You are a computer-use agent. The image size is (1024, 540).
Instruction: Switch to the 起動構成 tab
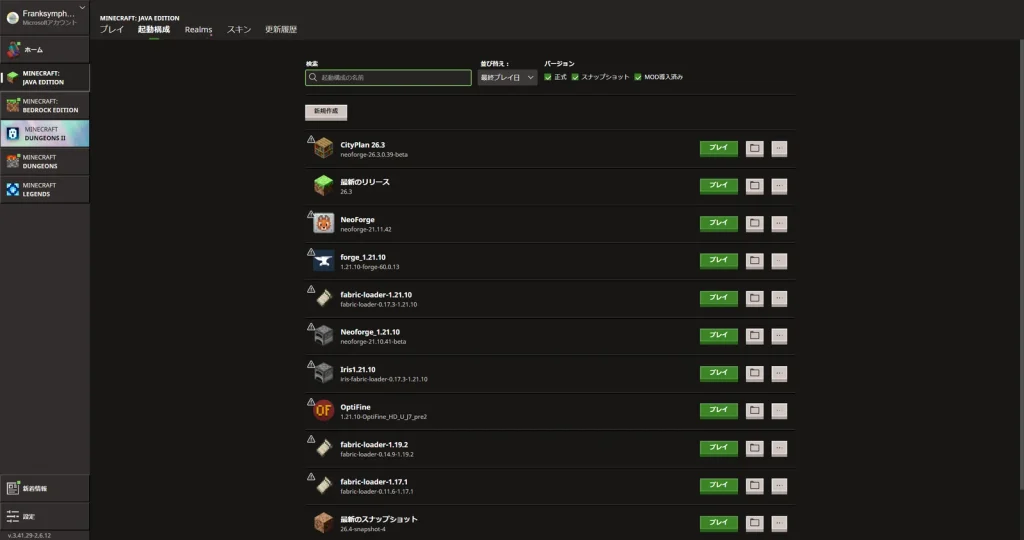tap(153, 29)
